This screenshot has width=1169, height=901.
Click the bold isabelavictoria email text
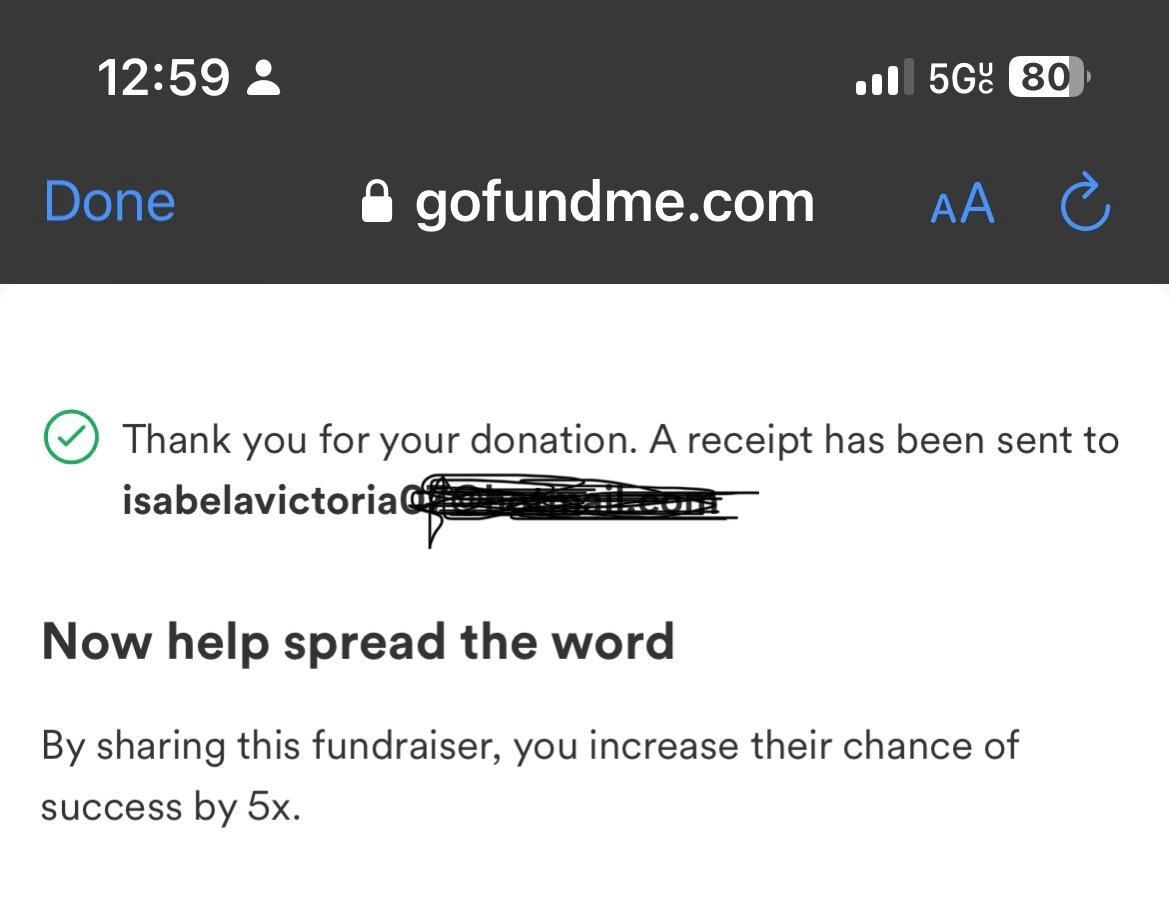click(x=260, y=500)
